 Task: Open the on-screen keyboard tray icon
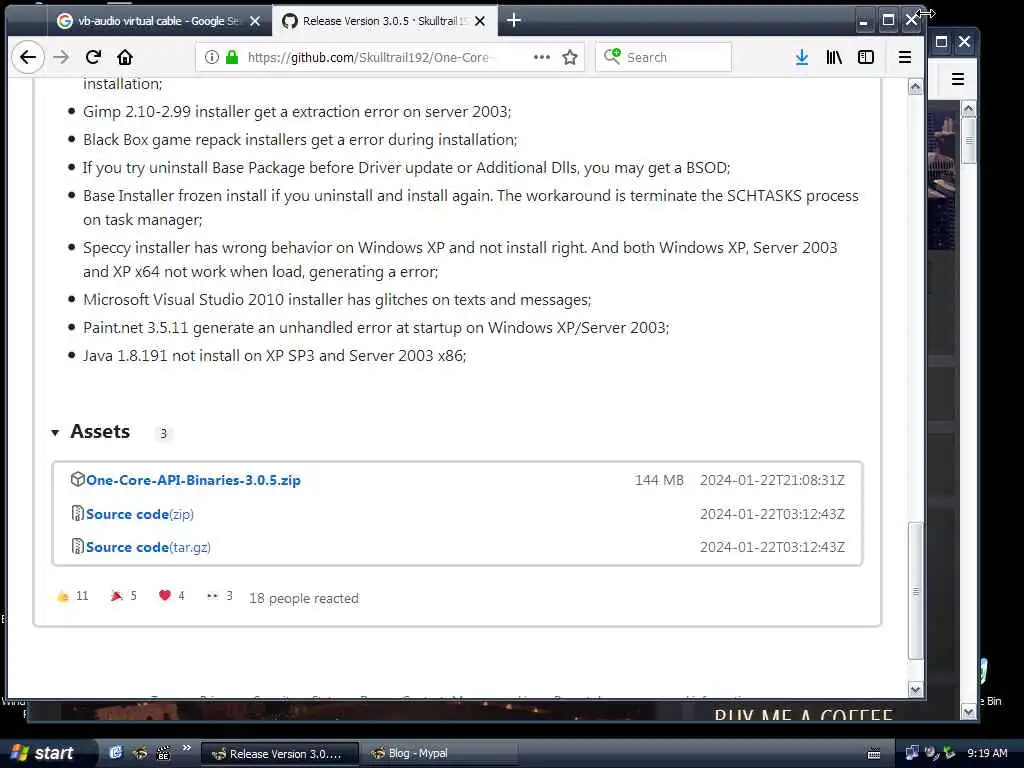tap(874, 754)
